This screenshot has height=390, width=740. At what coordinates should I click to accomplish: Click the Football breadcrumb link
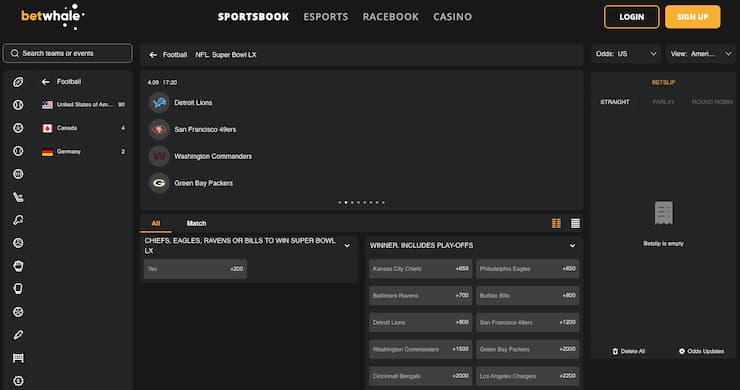[175, 55]
